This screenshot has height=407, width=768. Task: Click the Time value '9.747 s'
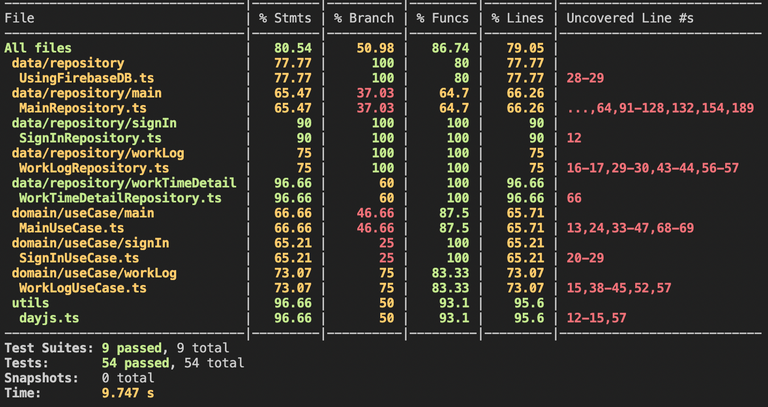128,393
